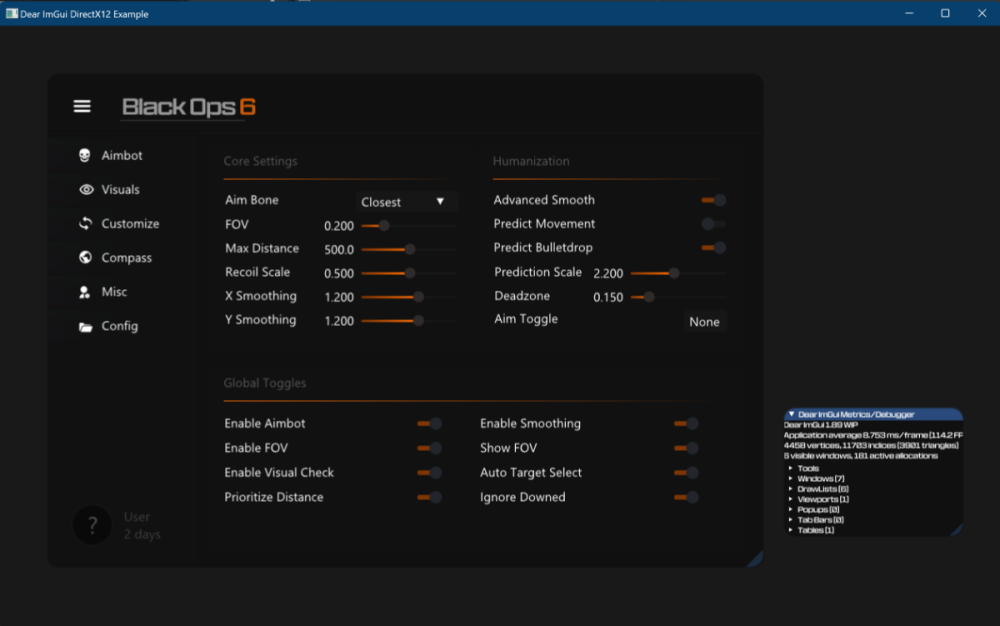Open the Config tab label

(119, 326)
